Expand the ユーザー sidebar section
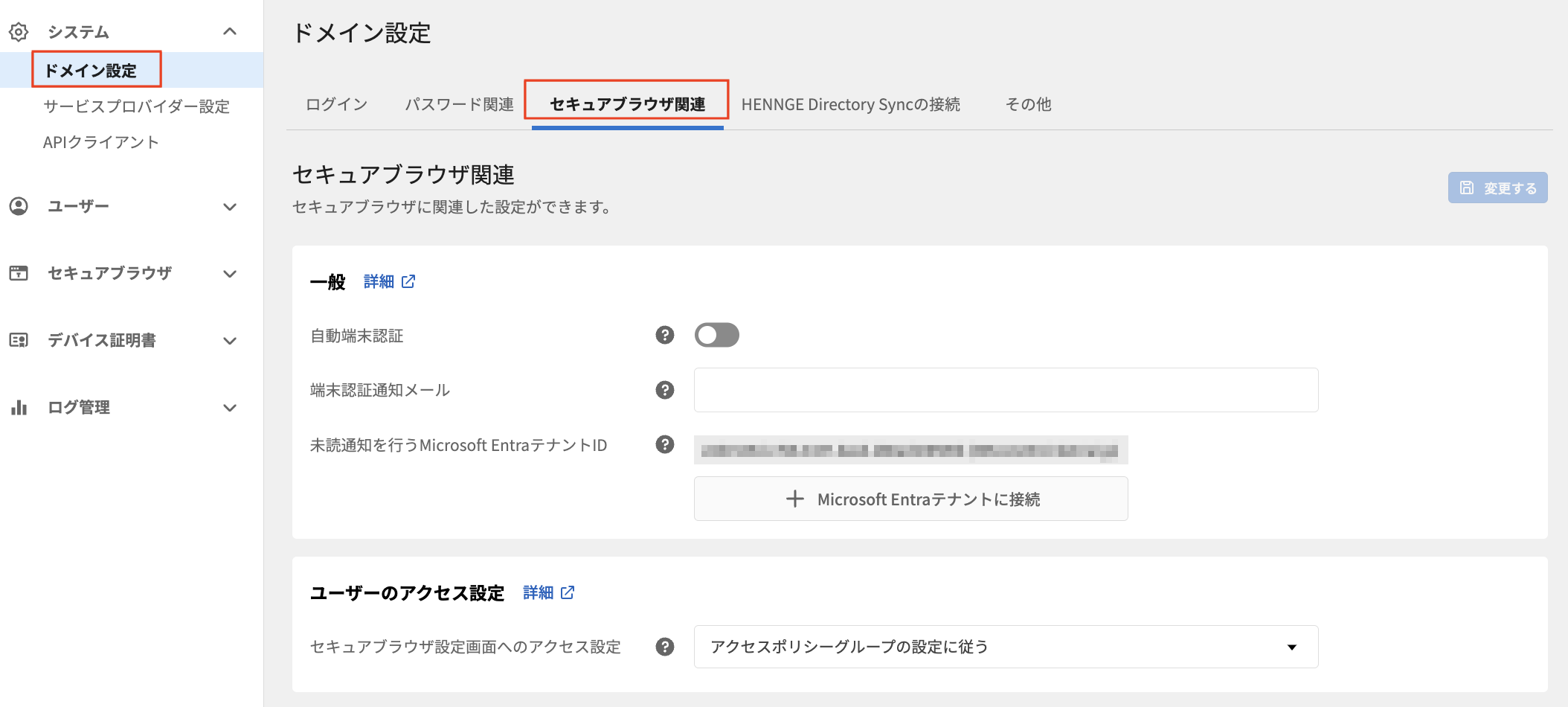Image resolution: width=1568 pixels, height=707 pixels. click(x=230, y=207)
